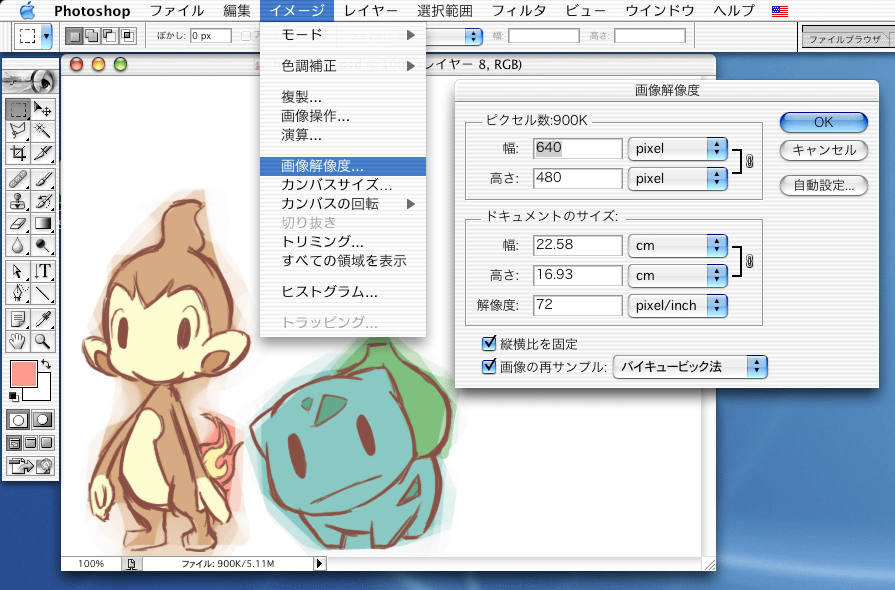Select the Line tool
Screen dimensions: 895x590
point(43,293)
